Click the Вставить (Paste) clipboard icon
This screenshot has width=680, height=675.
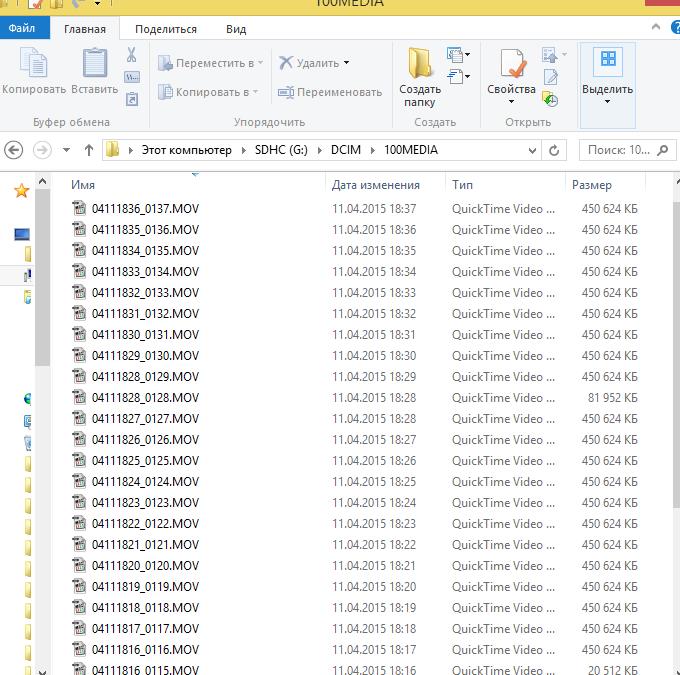point(96,65)
